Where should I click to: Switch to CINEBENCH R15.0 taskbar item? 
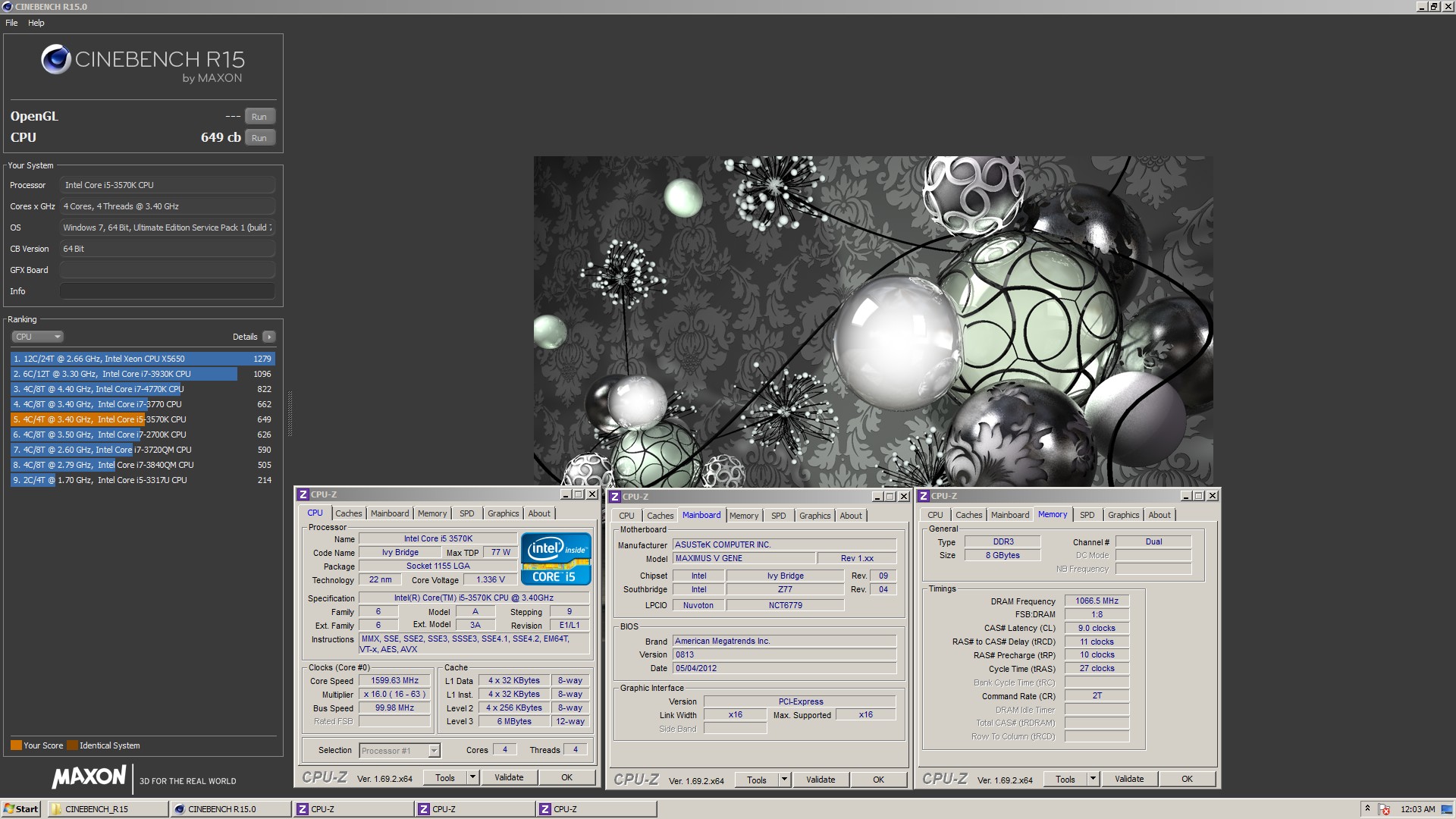point(231,809)
